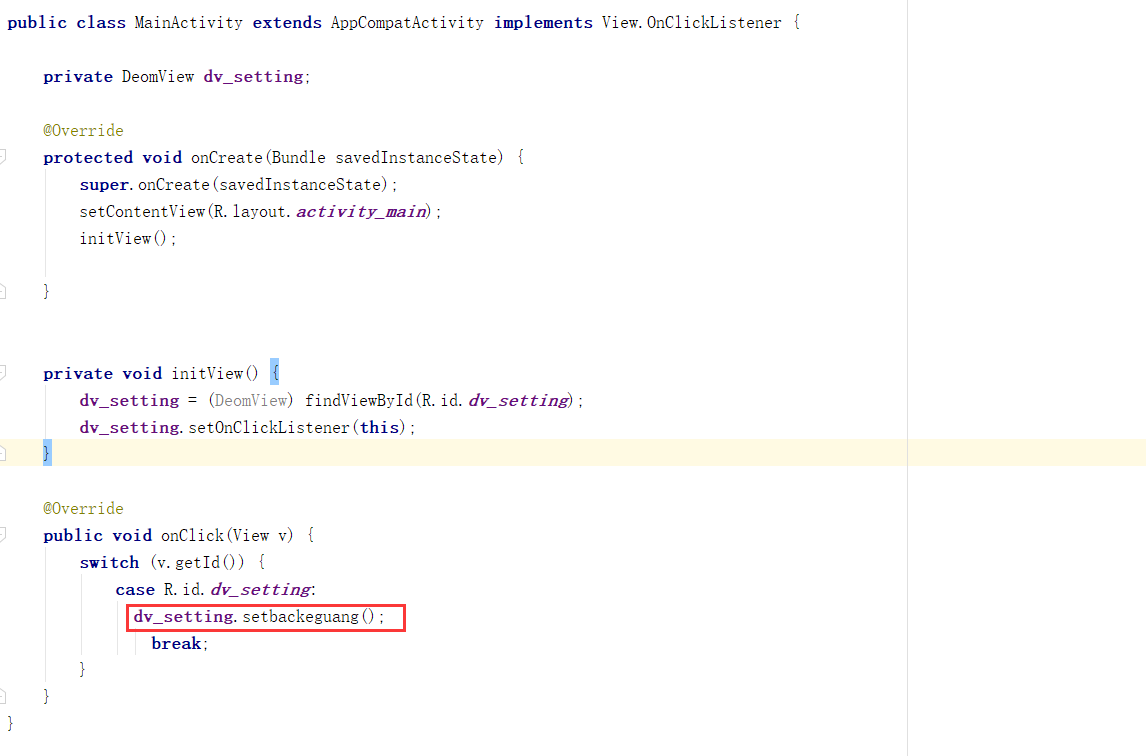Viewport: 1146px width, 756px height.
Task: Click the switch keyword in onClick
Action: 109,562
